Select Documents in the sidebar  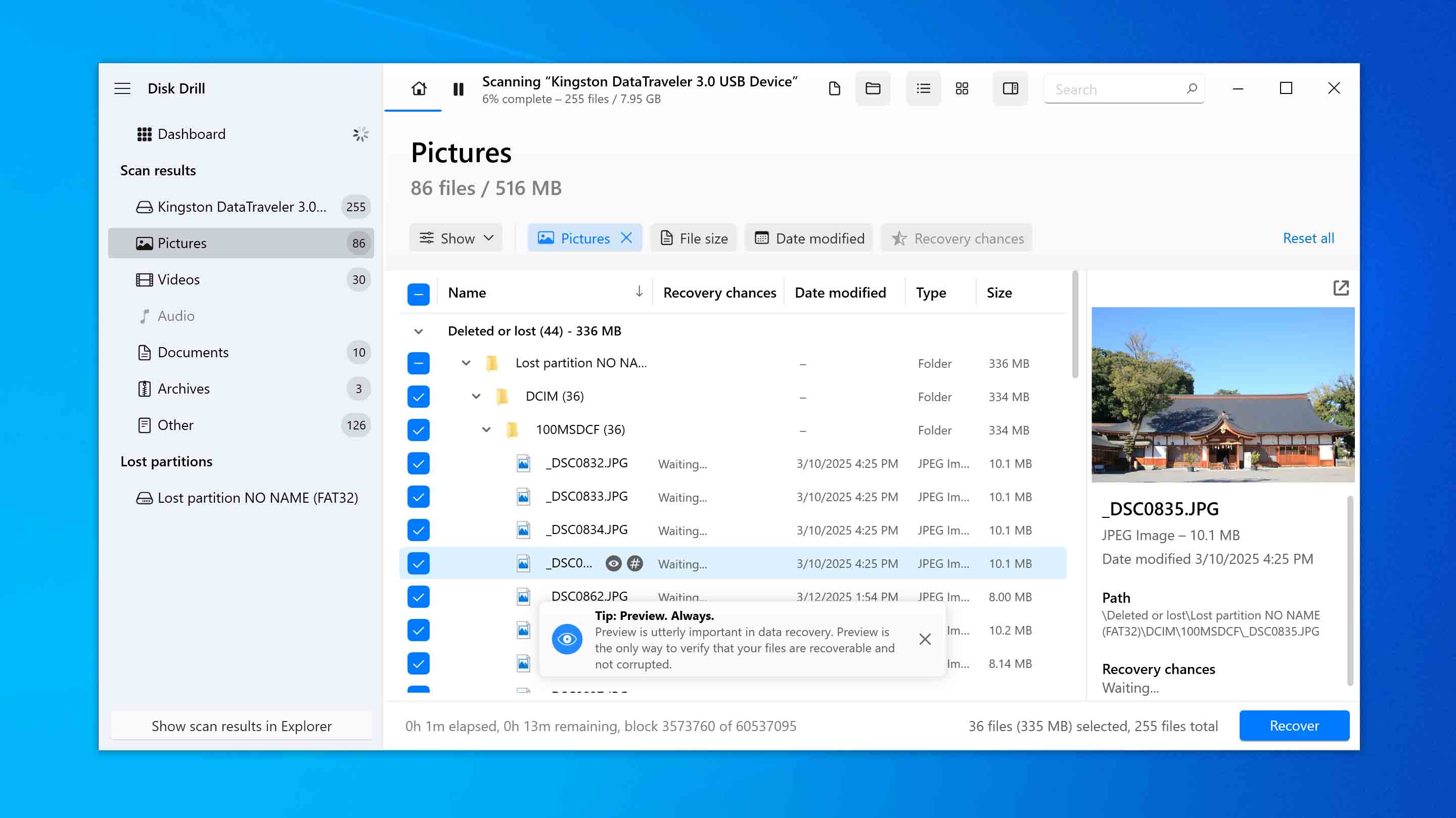193,352
